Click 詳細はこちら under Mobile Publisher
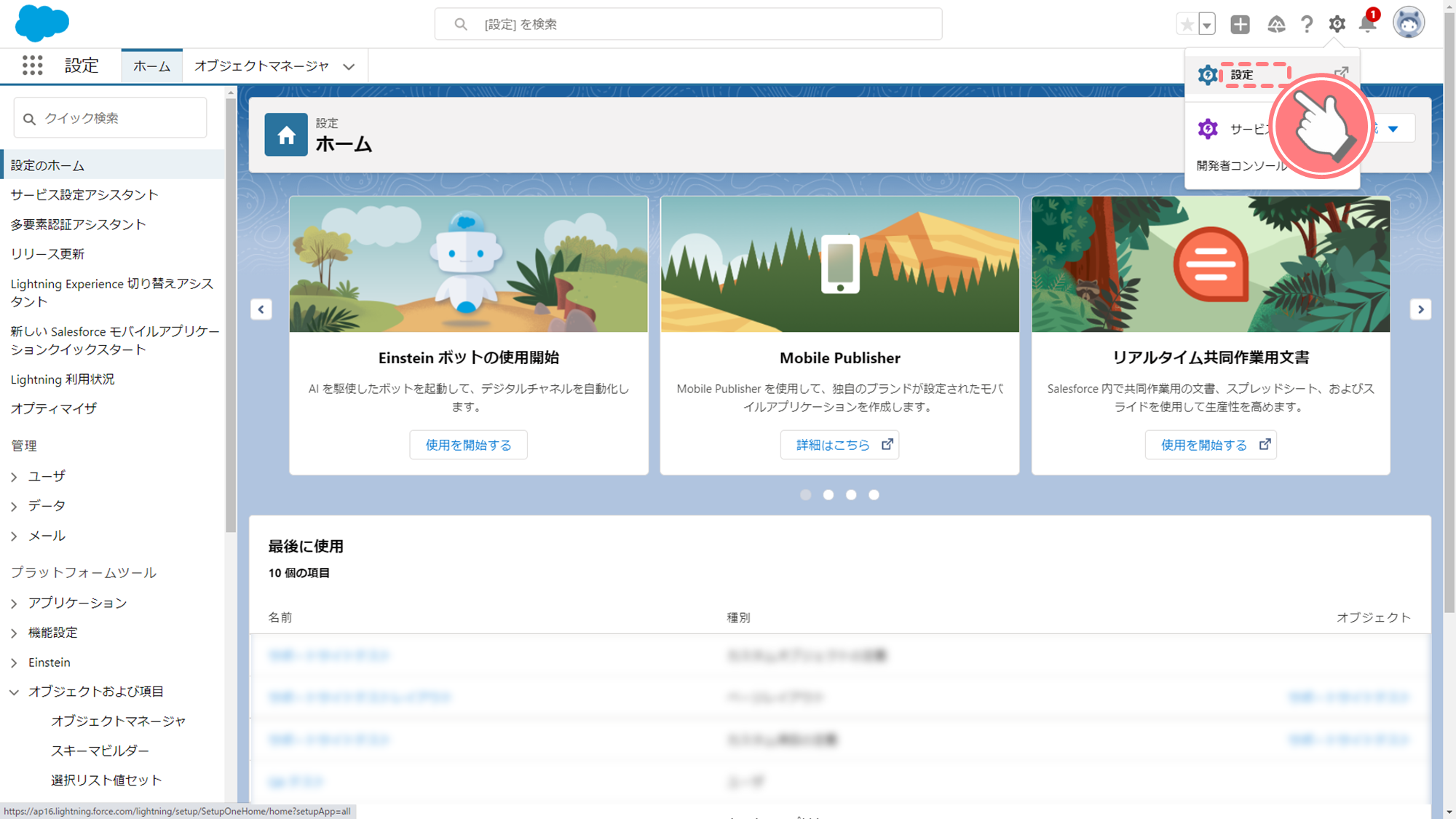 tap(839, 445)
